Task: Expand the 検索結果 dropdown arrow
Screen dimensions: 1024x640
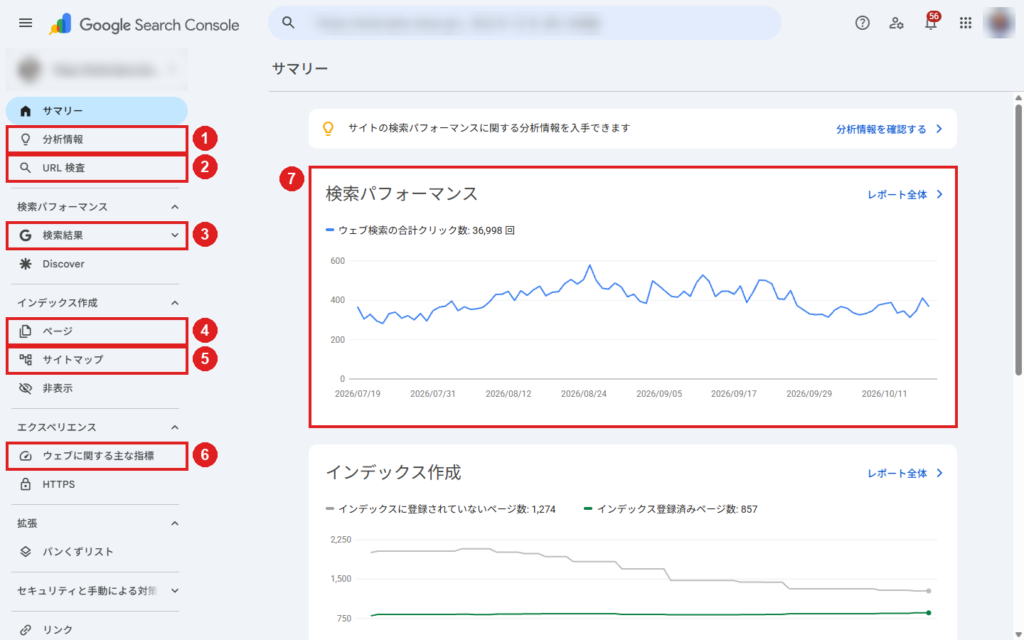Action: click(x=174, y=235)
